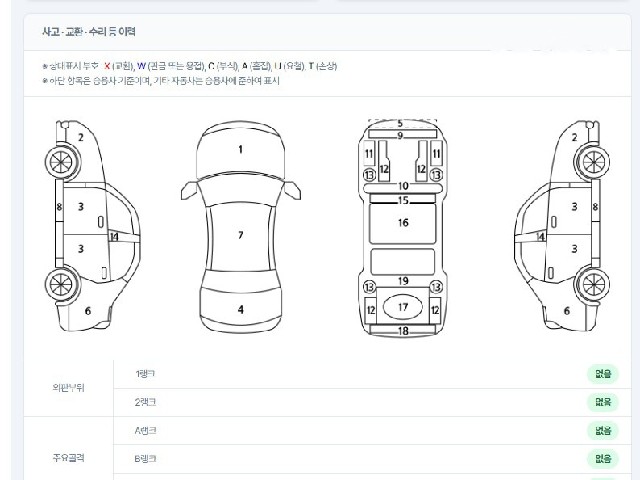The image size is (640, 480).
Task: Select cross member 9 on underbody diagram
Action: tap(400, 134)
